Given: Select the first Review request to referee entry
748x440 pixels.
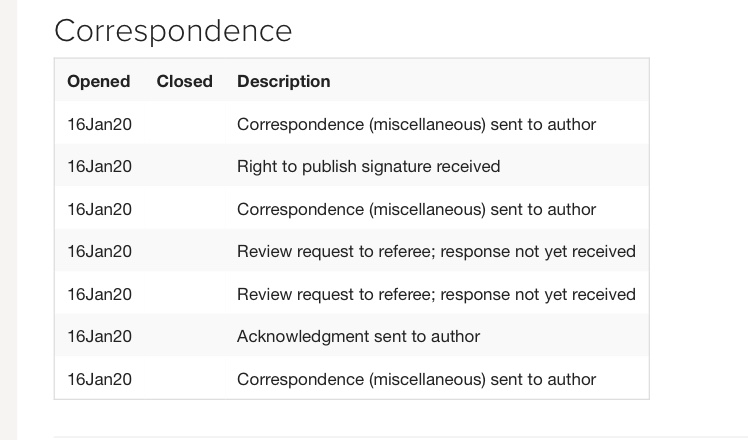Looking at the screenshot, I should 436,252.
